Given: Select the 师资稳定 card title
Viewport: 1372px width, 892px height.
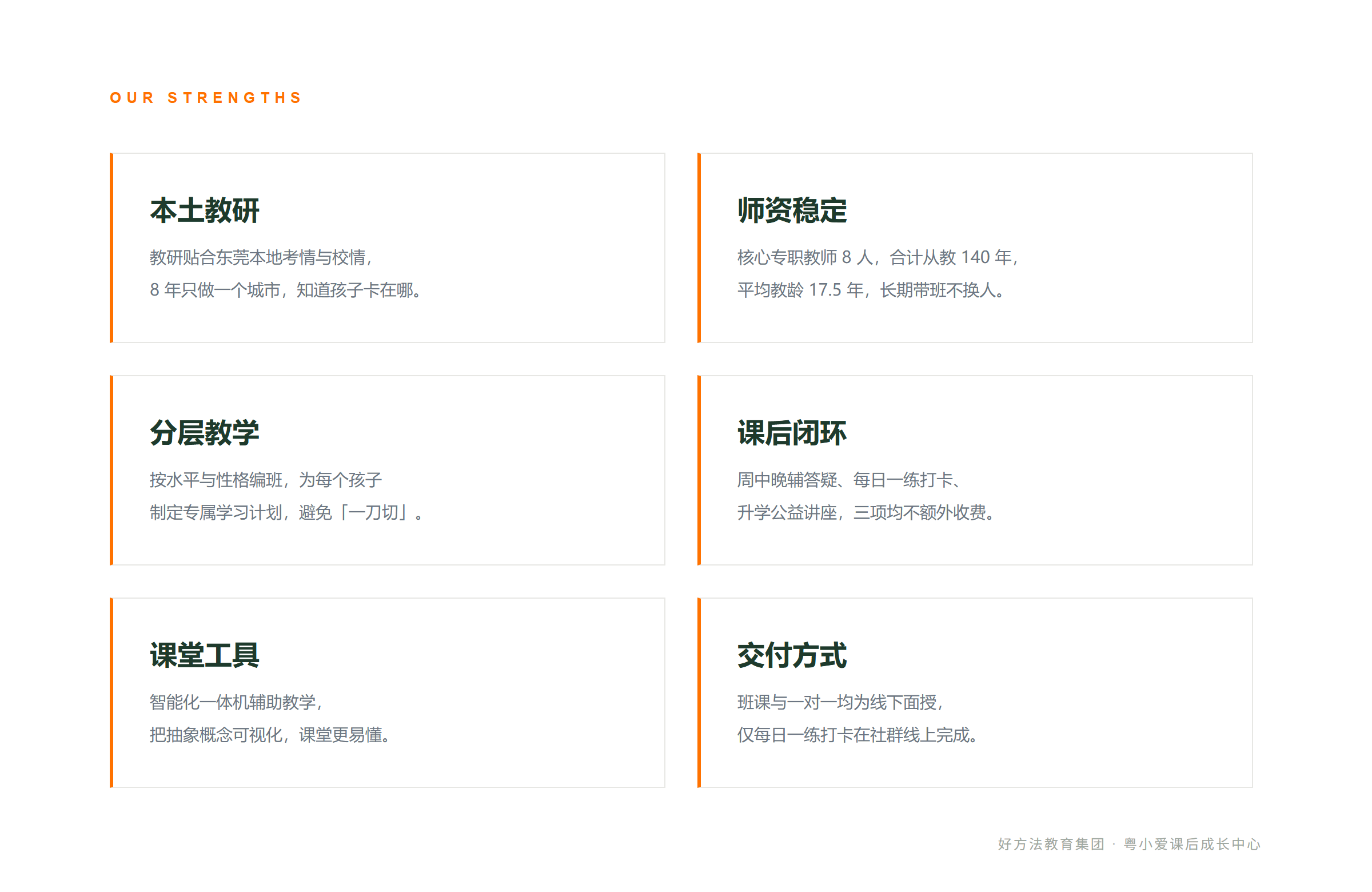Looking at the screenshot, I should point(792,210).
